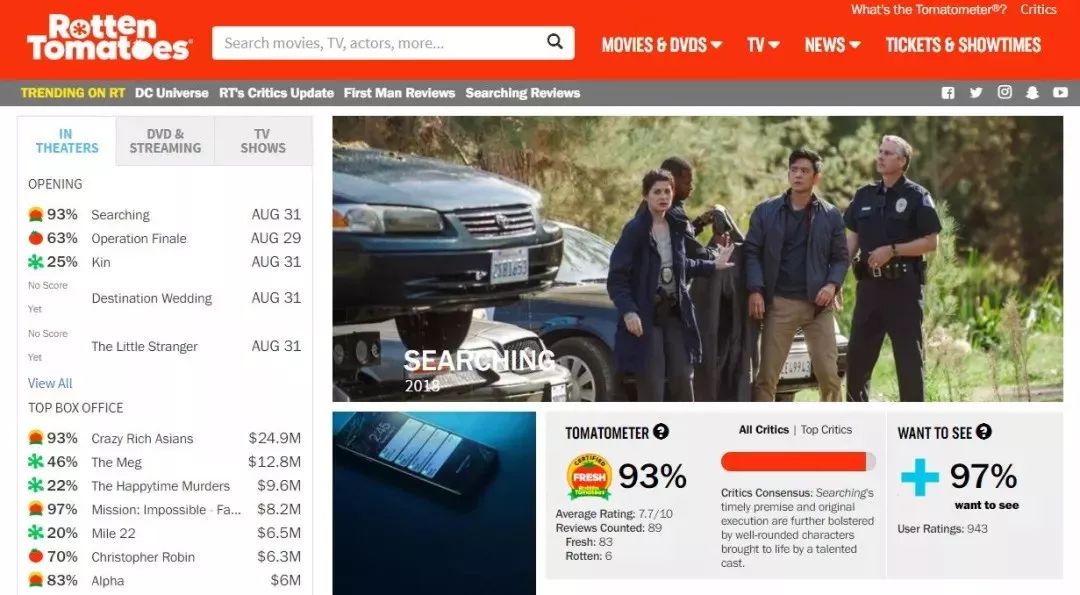Open the Facebook social icon
The width and height of the screenshot is (1080, 595).
click(x=948, y=93)
